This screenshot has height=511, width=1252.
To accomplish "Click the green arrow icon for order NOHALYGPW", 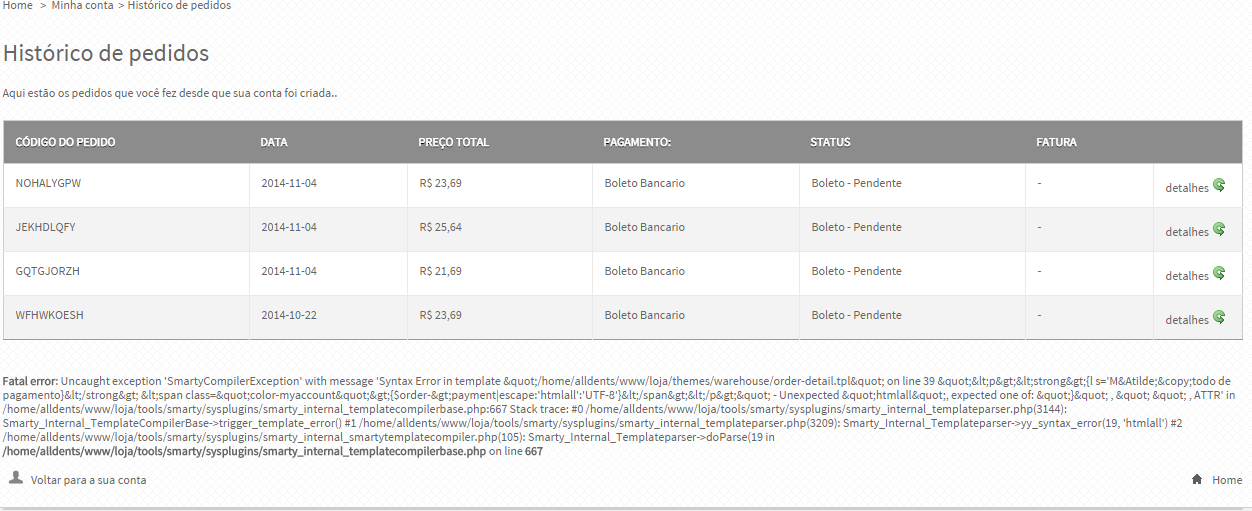I will coord(1219,185).
